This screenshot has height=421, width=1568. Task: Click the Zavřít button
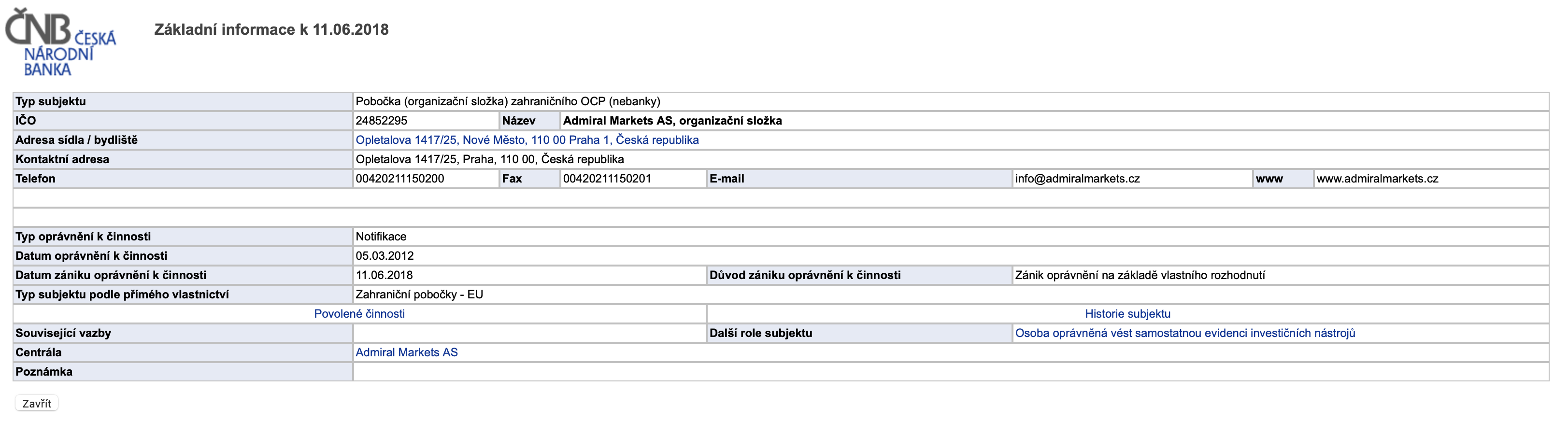37,403
